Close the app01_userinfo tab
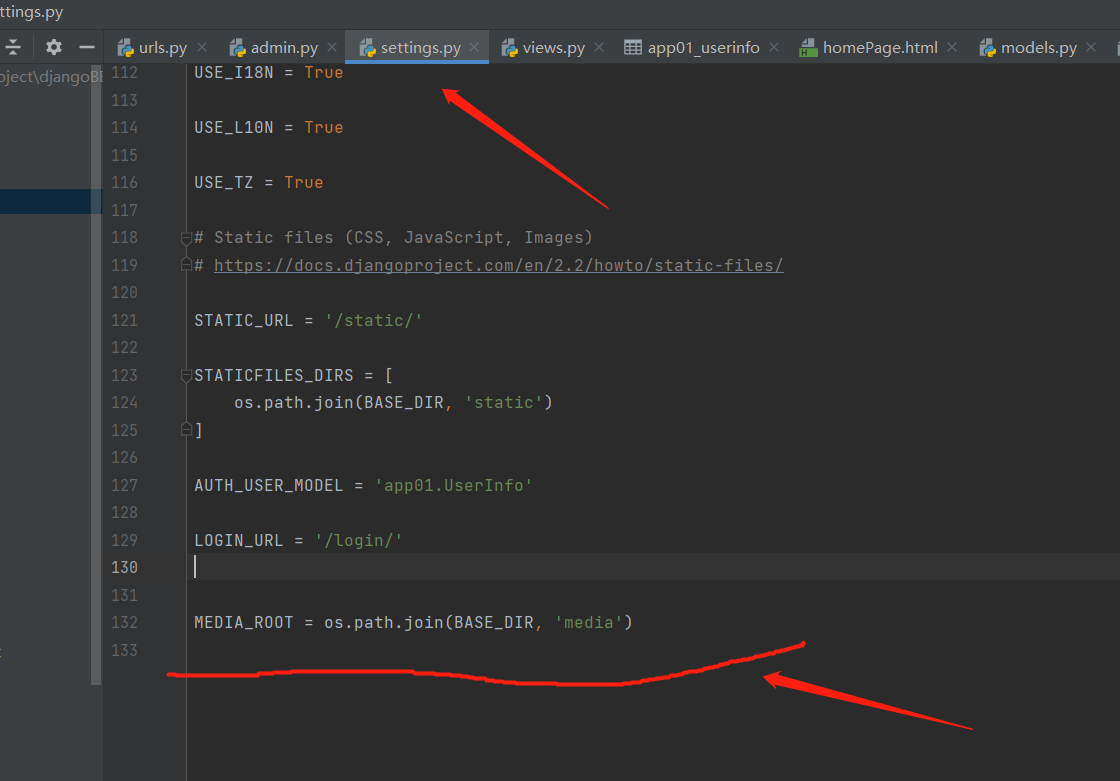Viewport: 1120px width, 781px height. 774,47
